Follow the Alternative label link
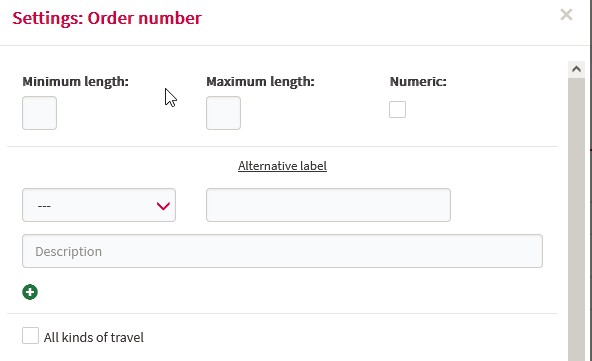The image size is (592, 361). [282, 166]
